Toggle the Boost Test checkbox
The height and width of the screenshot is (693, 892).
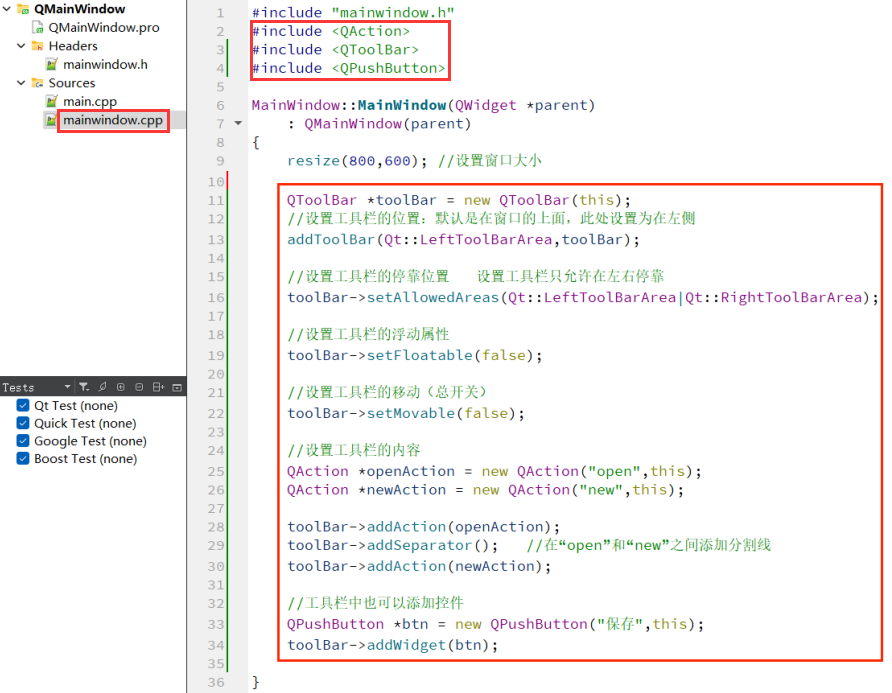coord(23,458)
